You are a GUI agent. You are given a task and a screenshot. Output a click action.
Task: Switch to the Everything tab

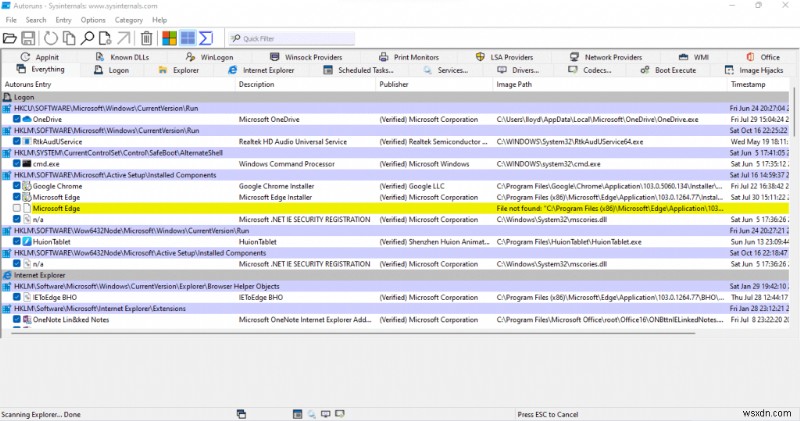pos(40,69)
